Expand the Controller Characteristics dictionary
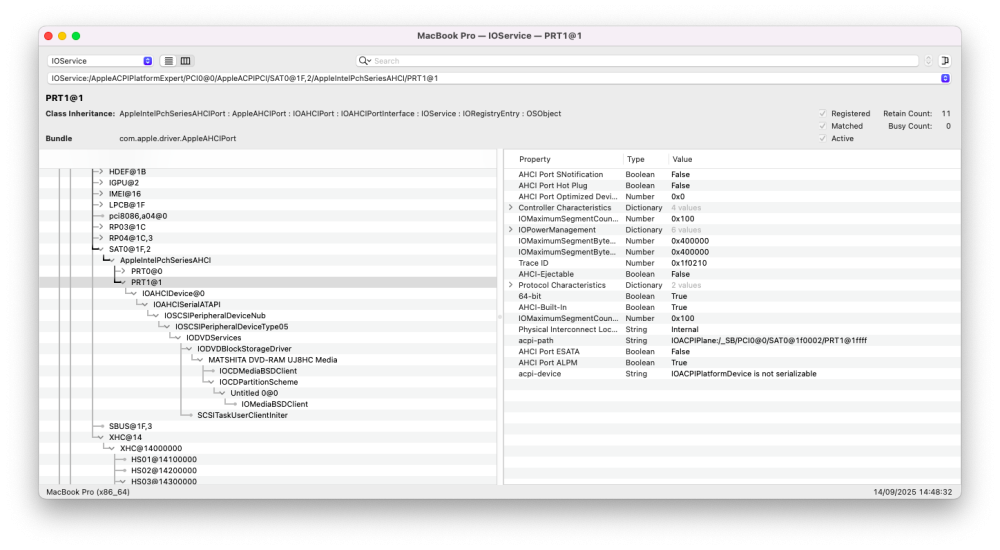This screenshot has width=1000, height=550. 511,207
